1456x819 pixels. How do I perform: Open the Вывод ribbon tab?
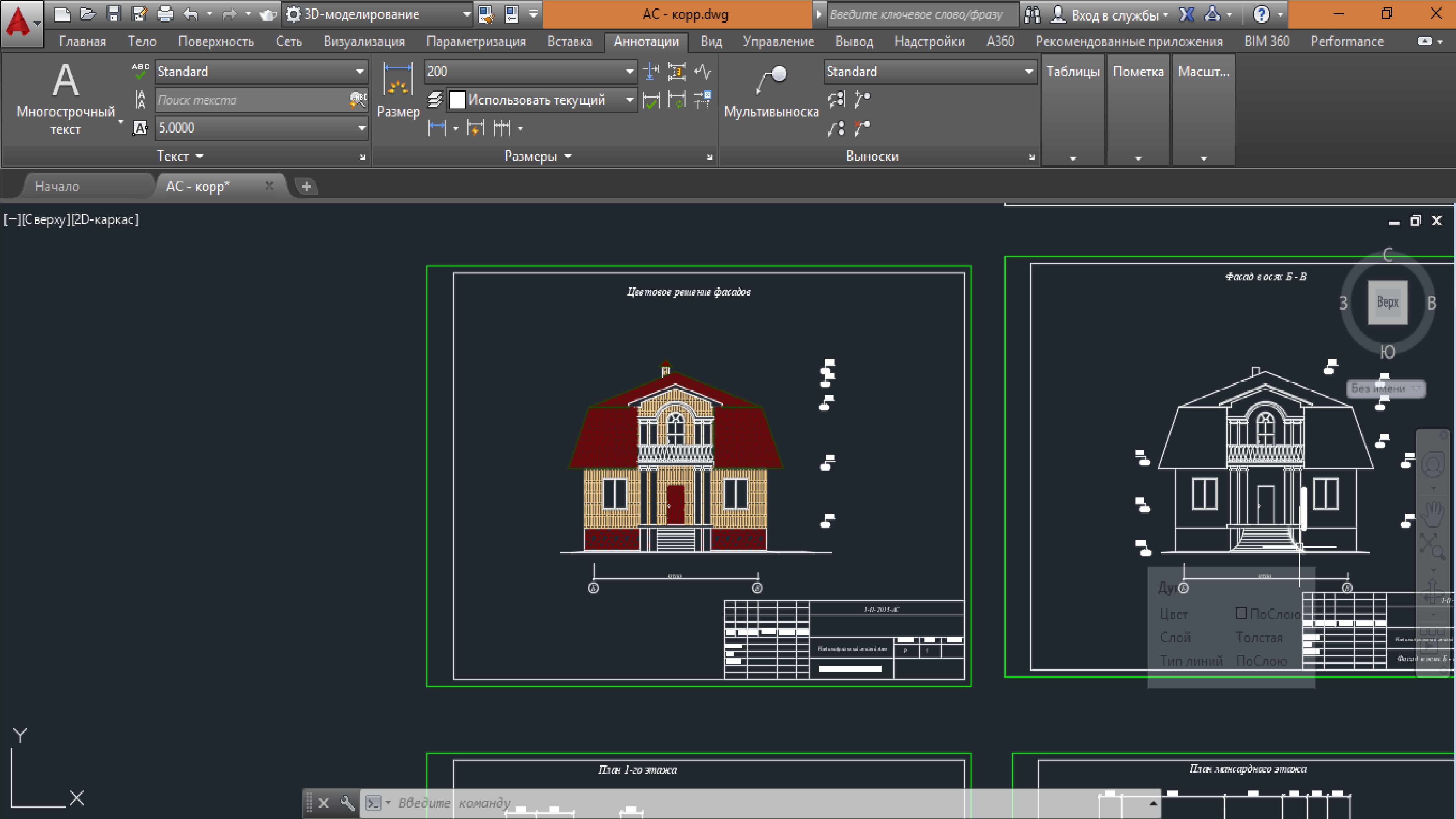click(854, 41)
